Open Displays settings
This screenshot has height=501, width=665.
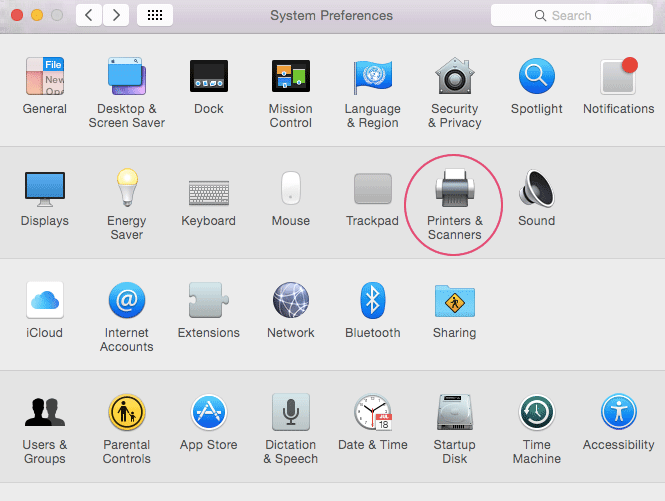[x=44, y=190]
